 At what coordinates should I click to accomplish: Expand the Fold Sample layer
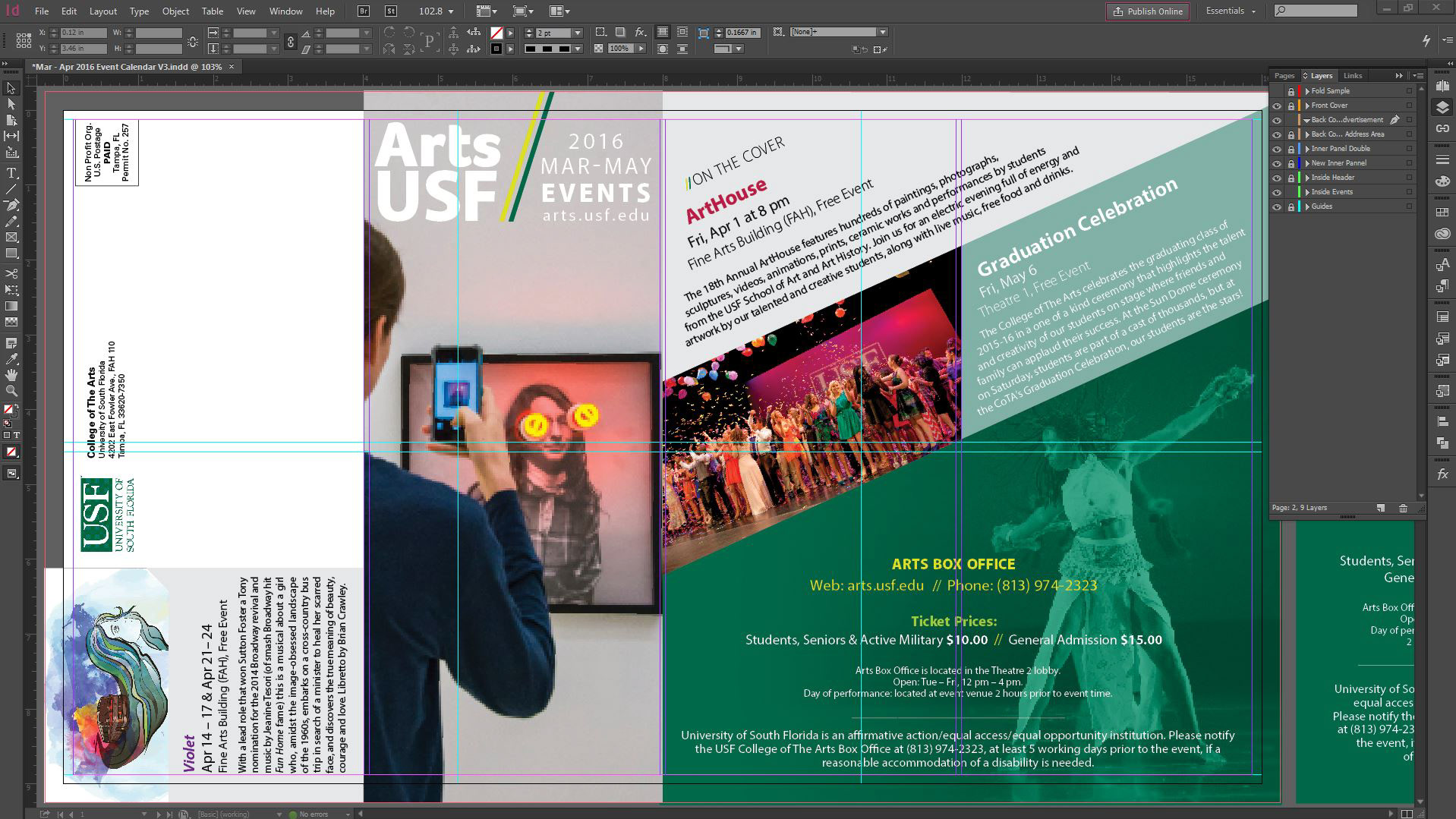click(x=1307, y=91)
